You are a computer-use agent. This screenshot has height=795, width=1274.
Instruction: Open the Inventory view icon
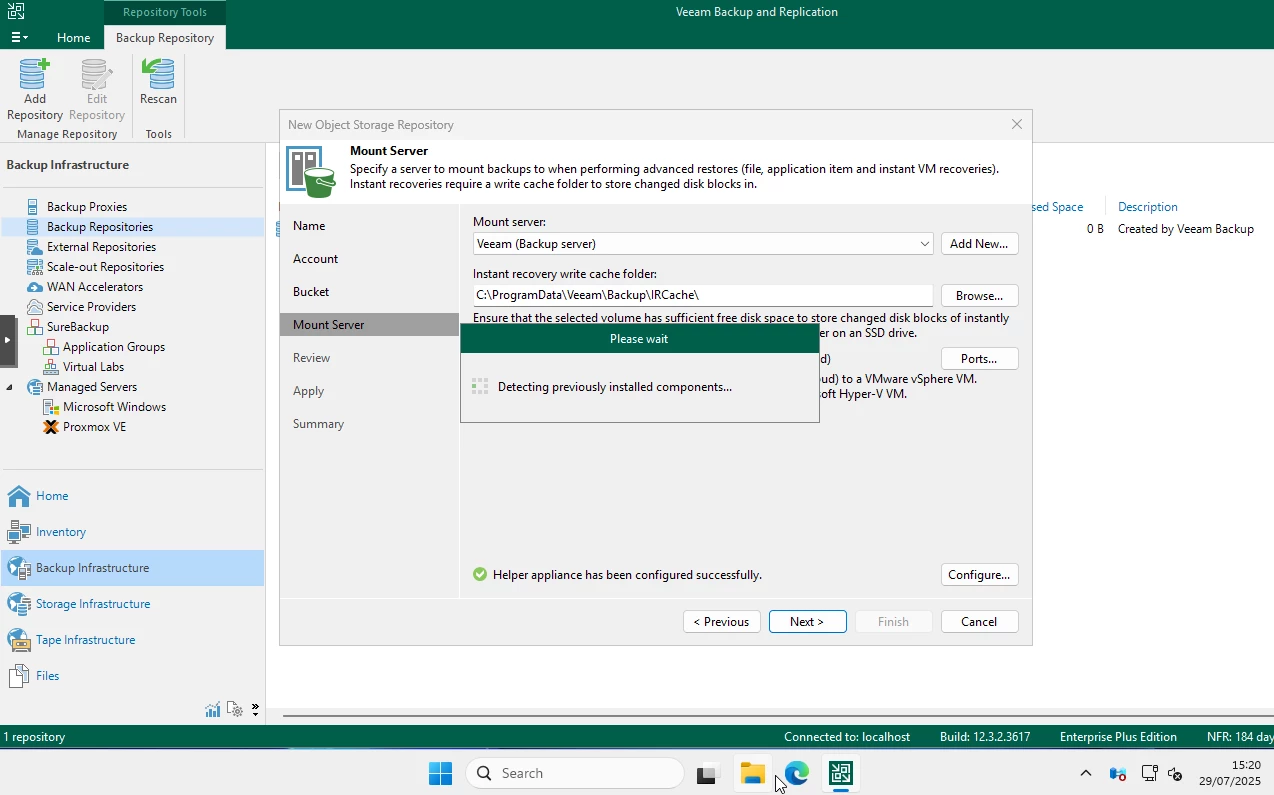(19, 532)
